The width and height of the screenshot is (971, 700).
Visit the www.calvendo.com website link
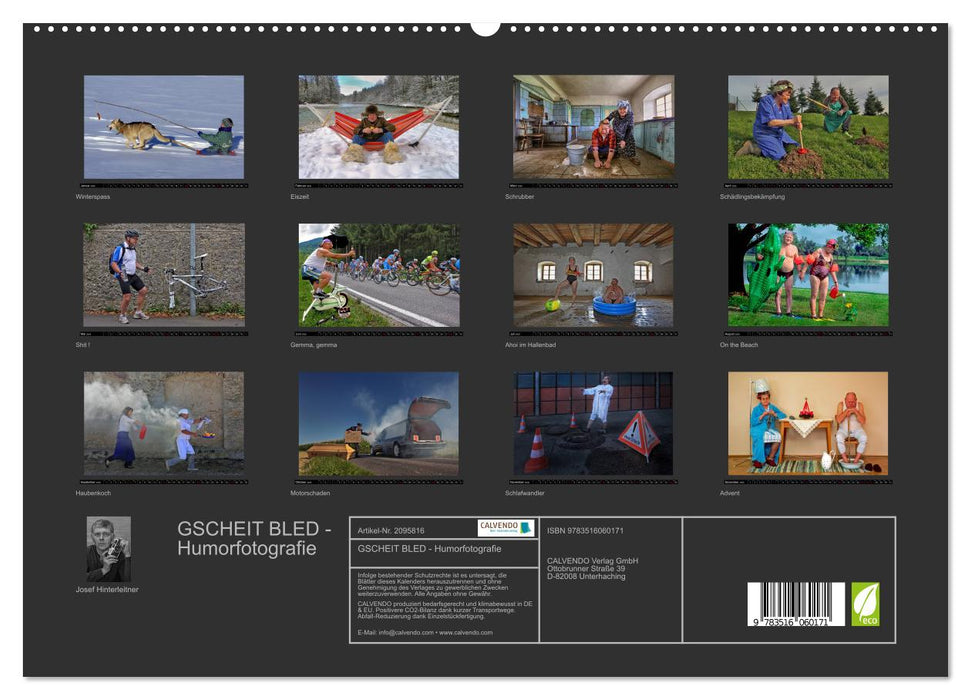(466, 632)
